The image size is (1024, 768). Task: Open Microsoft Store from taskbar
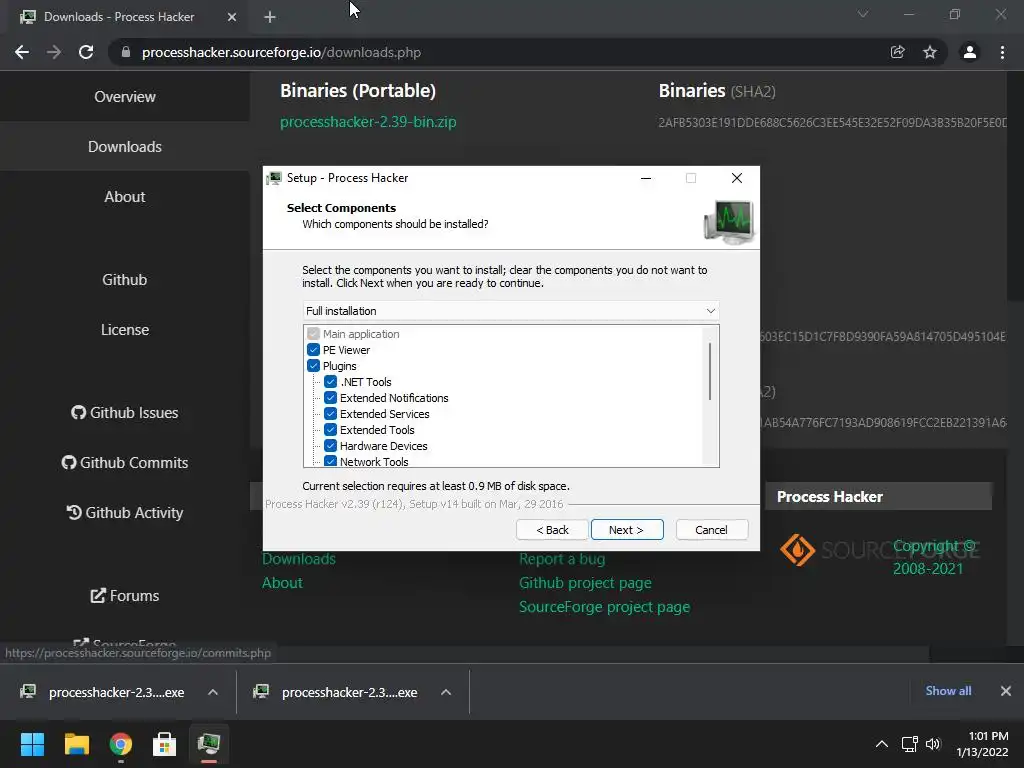(165, 744)
